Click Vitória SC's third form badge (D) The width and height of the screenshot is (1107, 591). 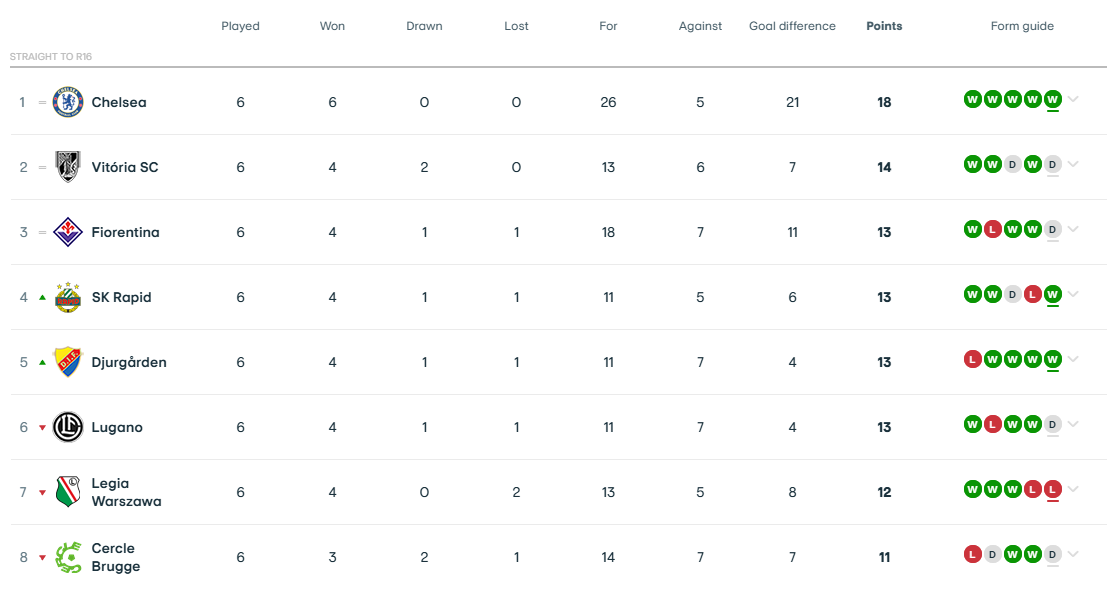[x=1012, y=165]
